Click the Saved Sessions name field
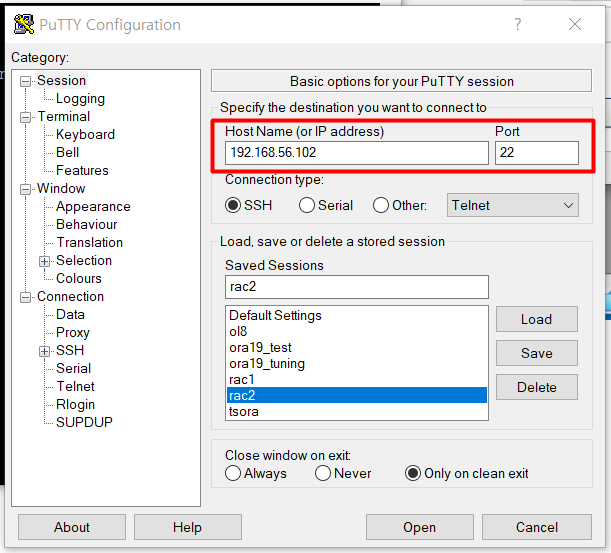The width and height of the screenshot is (611, 553). click(x=357, y=287)
